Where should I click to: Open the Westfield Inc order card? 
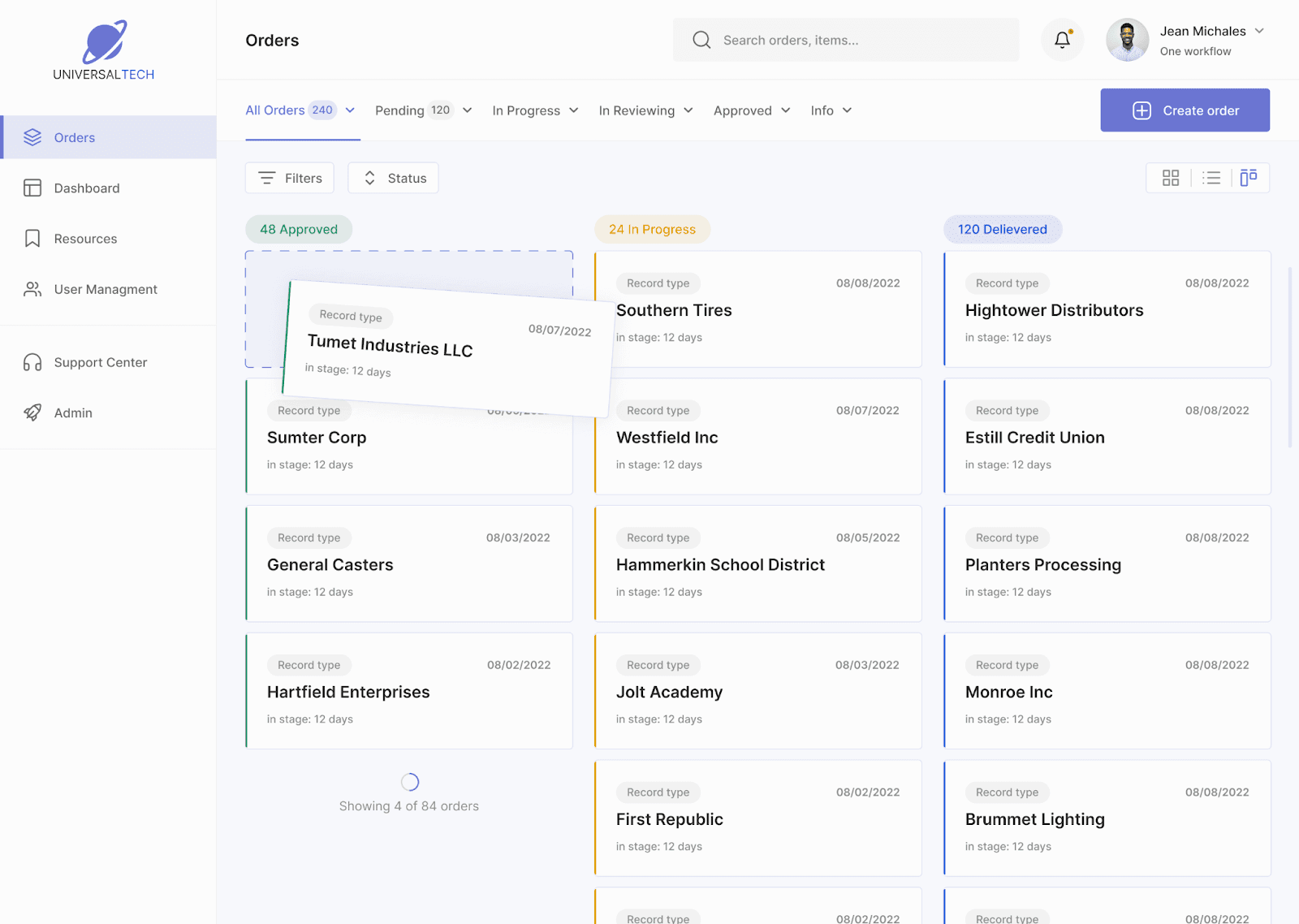(x=758, y=436)
